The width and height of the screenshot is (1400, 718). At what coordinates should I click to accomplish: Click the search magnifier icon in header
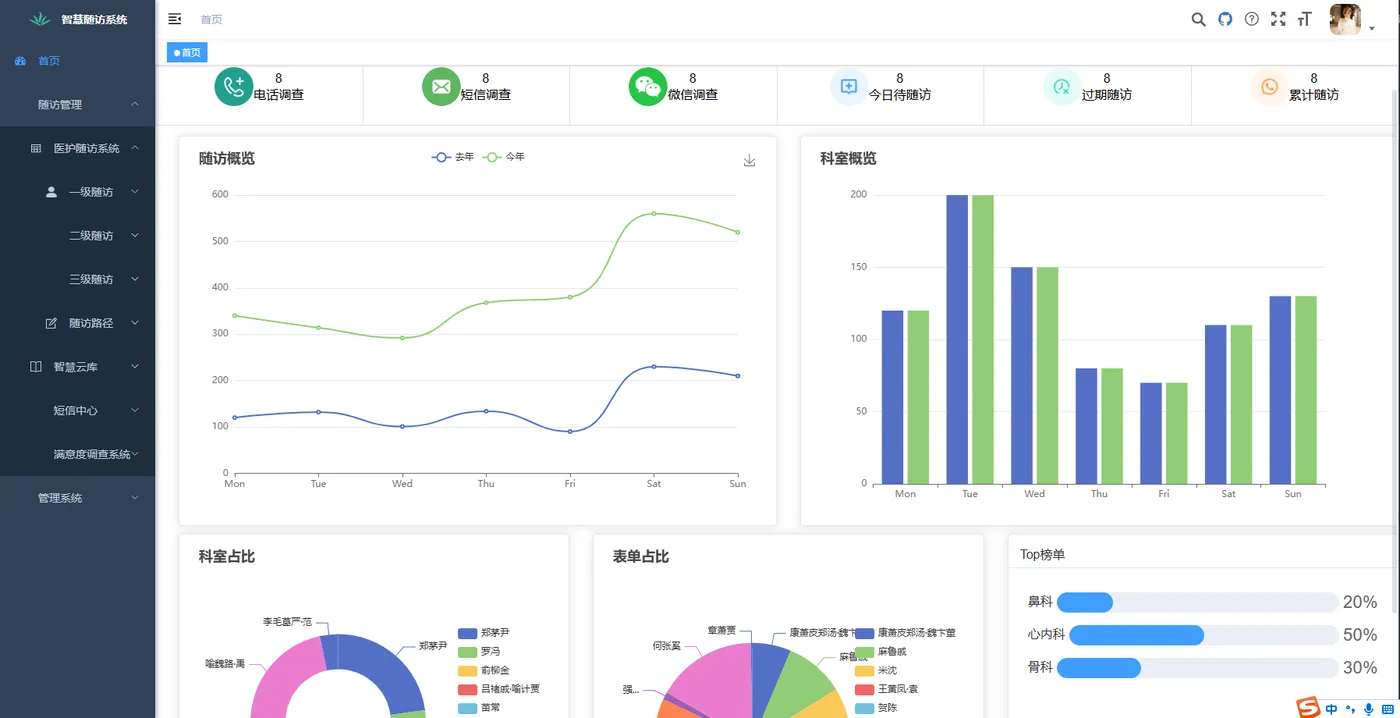pos(1198,19)
